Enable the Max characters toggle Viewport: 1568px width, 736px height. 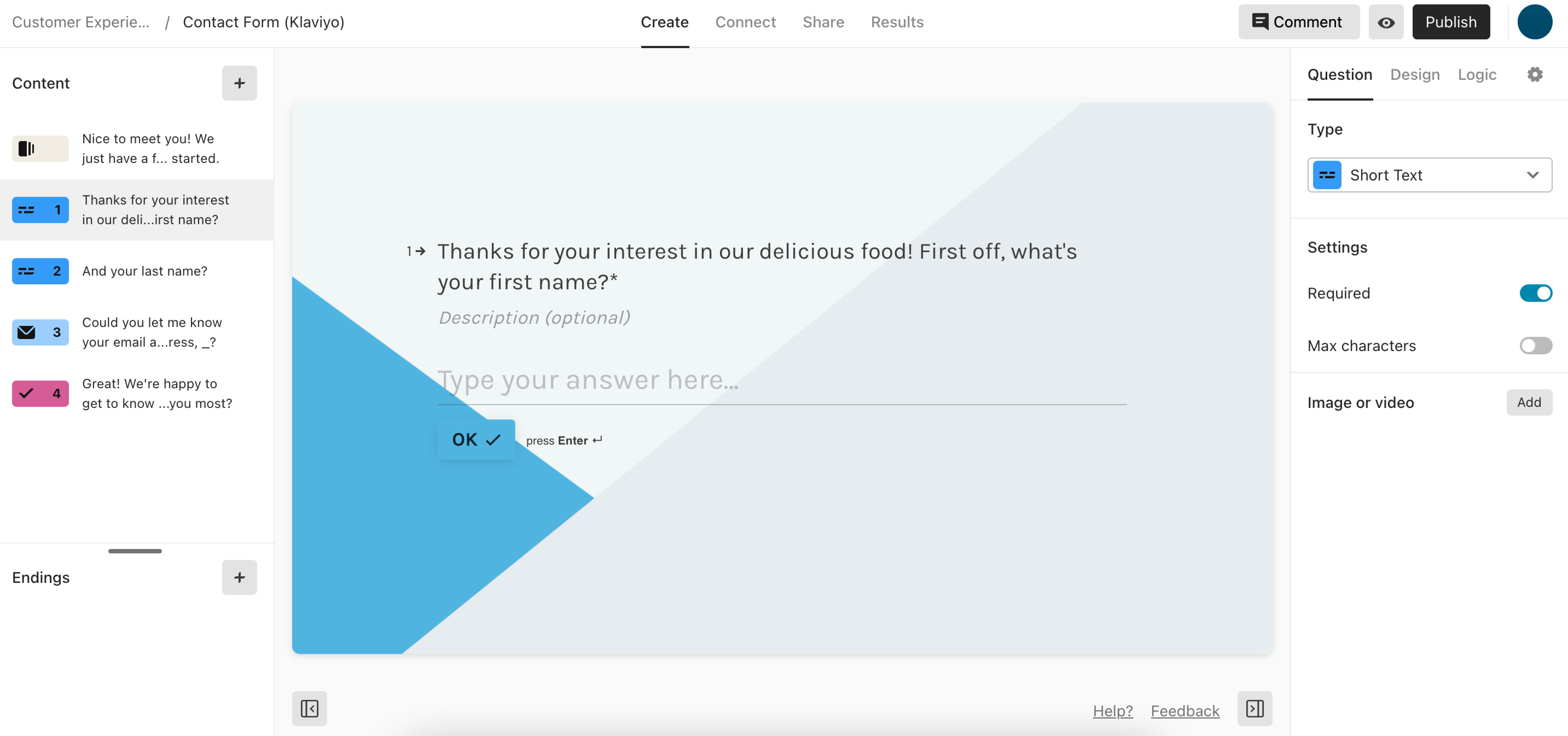pos(1535,346)
